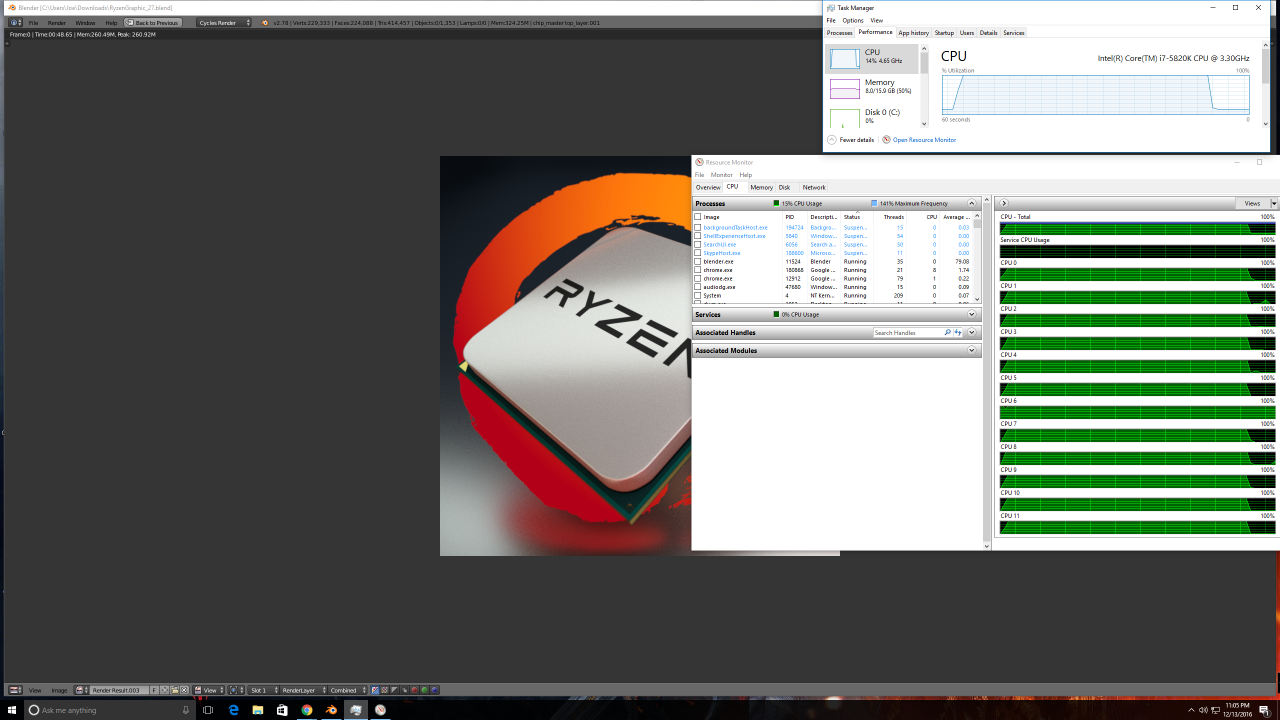Open Microsoft Edge from the taskbar
The width and height of the screenshot is (1280, 720).
click(x=234, y=710)
